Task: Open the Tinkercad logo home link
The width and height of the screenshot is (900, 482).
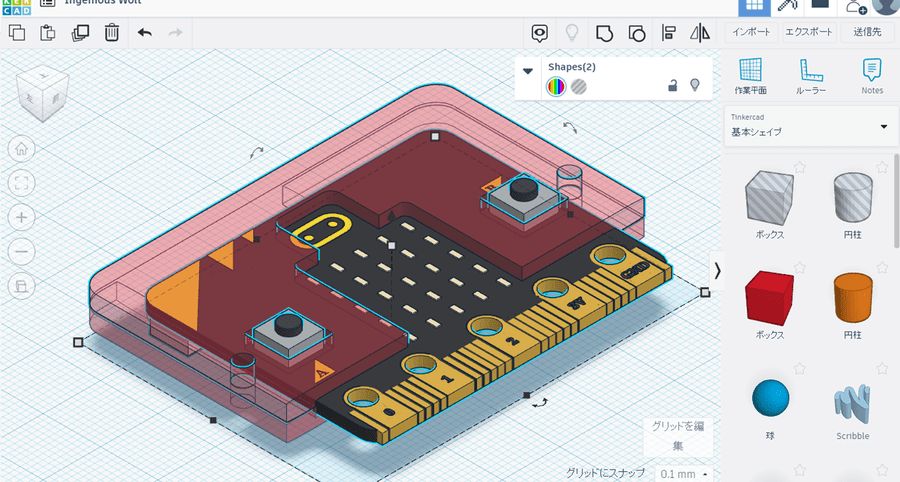Action: pyautogui.click(x=17, y=6)
